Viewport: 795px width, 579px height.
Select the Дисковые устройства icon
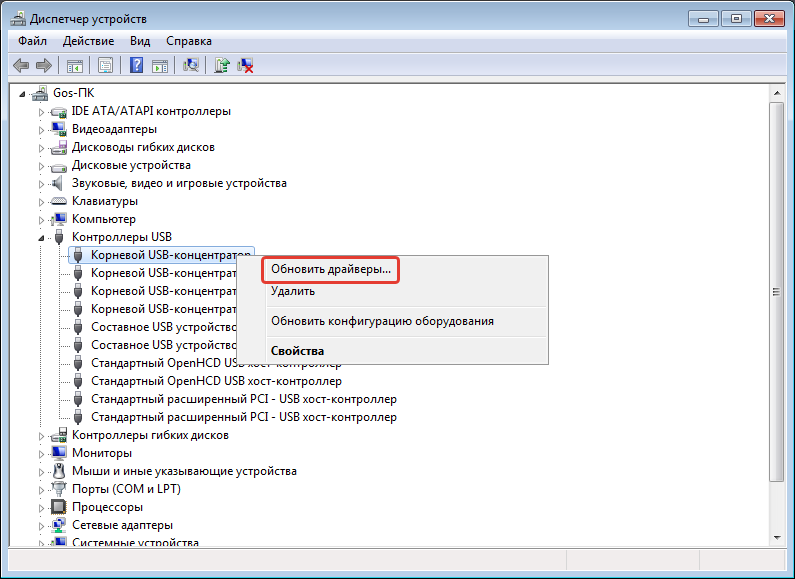59,166
